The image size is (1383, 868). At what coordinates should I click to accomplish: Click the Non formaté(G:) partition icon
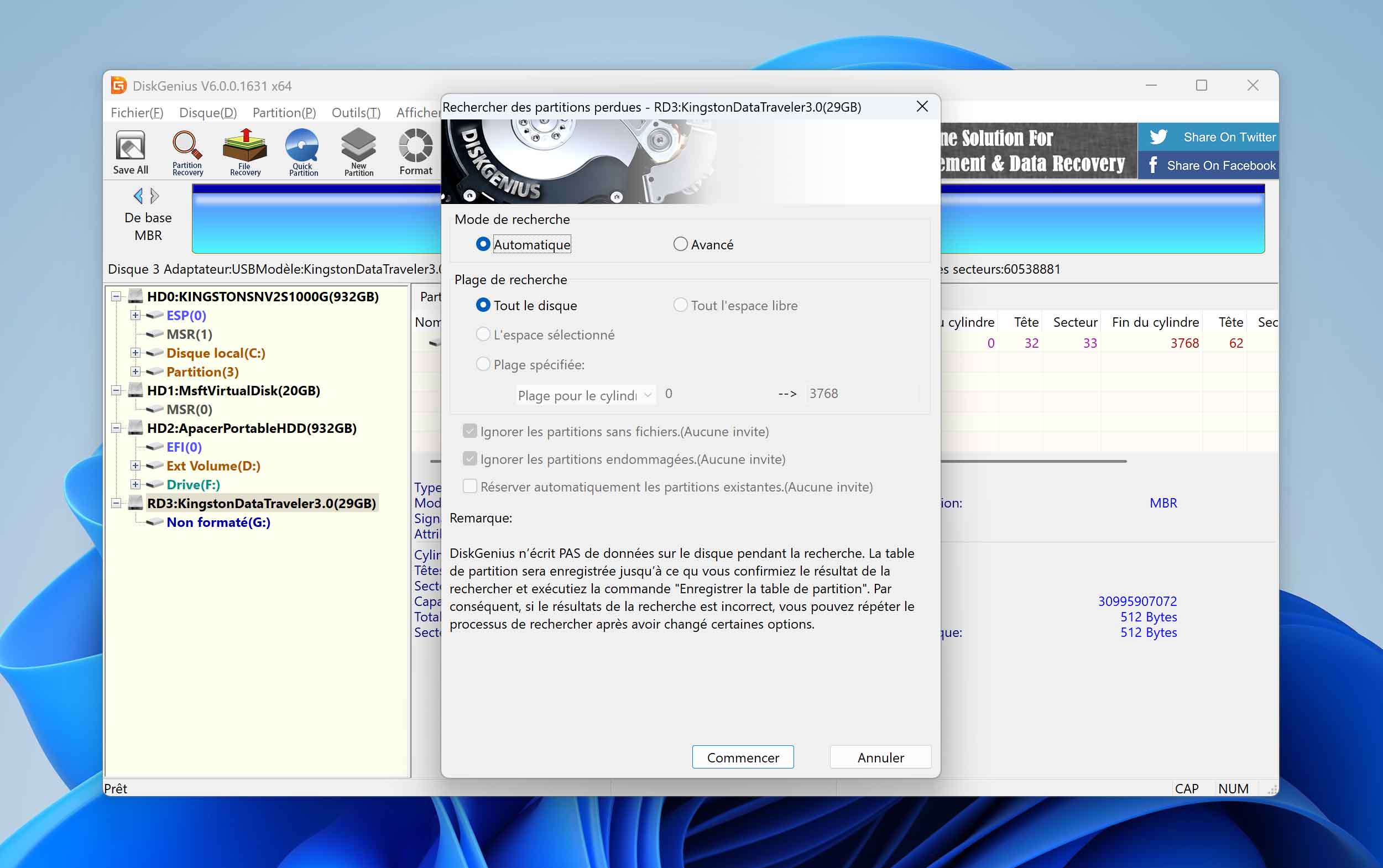pos(154,522)
